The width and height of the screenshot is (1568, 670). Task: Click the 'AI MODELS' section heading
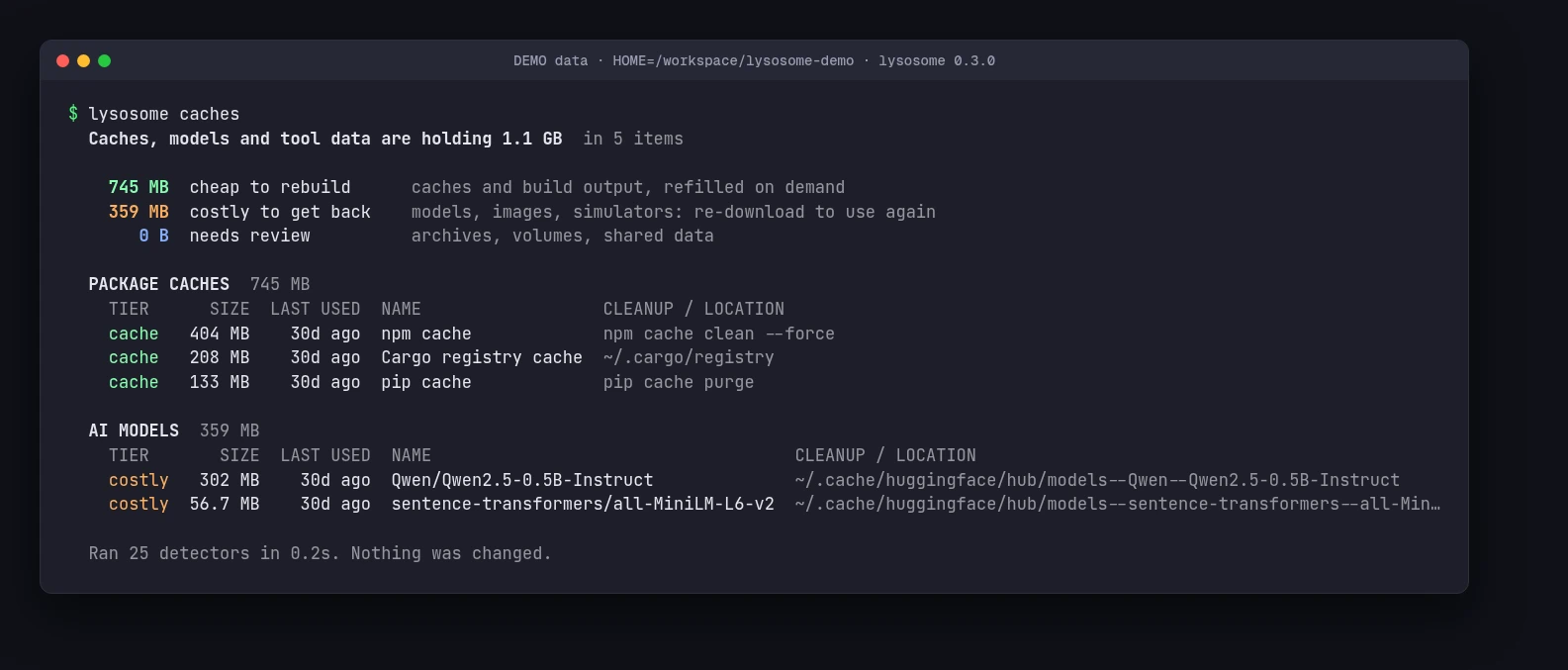[135, 431]
